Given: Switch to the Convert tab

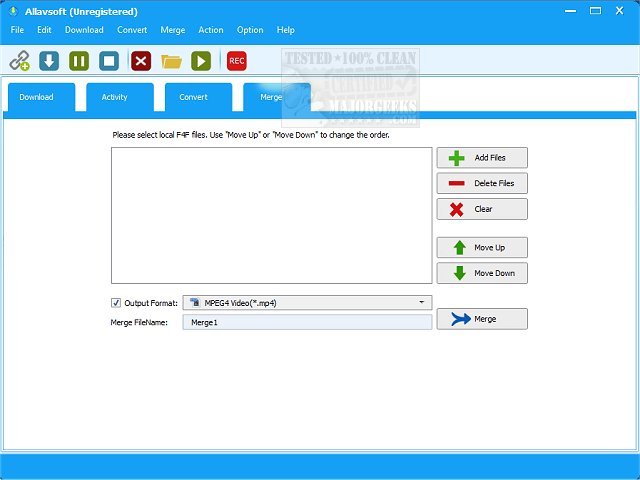Looking at the screenshot, I should (x=198, y=97).
